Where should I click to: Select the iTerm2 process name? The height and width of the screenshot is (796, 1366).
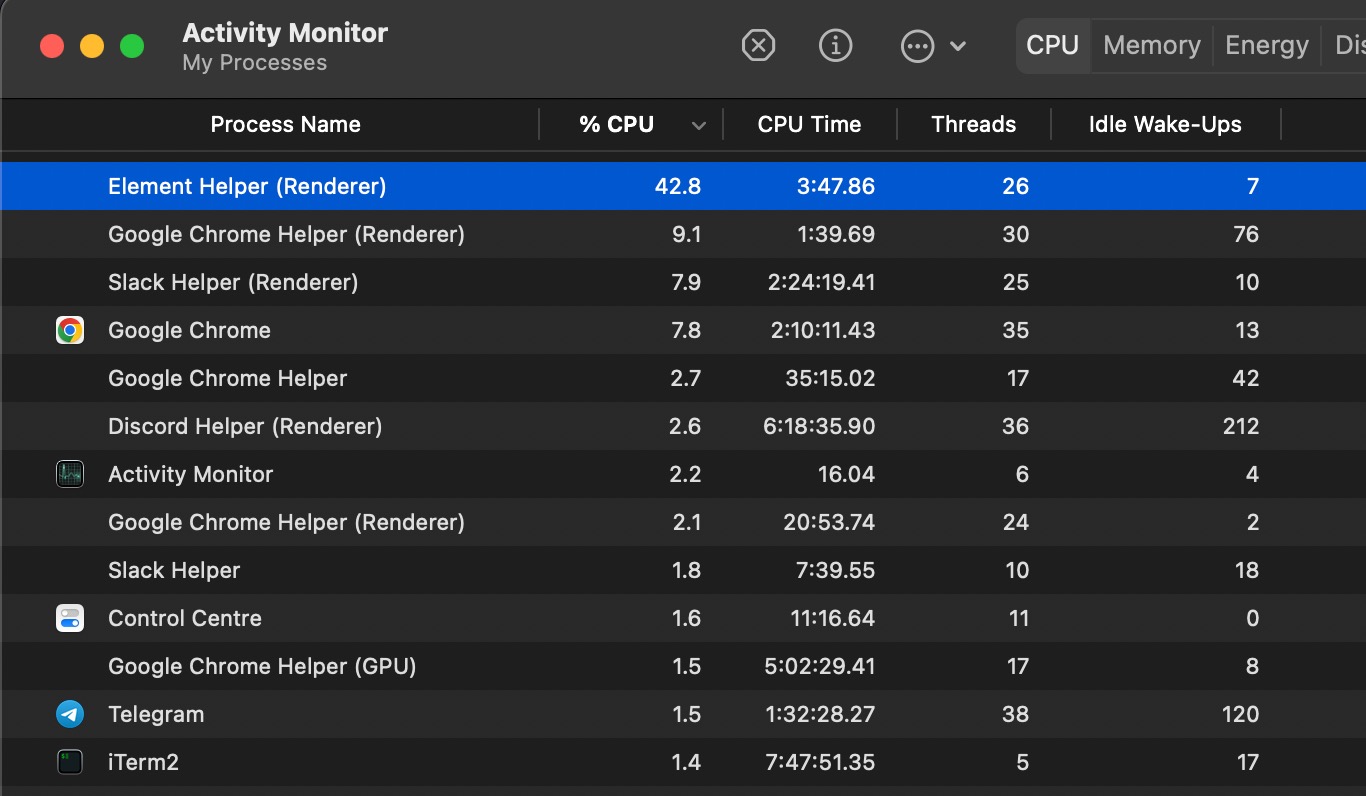143,762
